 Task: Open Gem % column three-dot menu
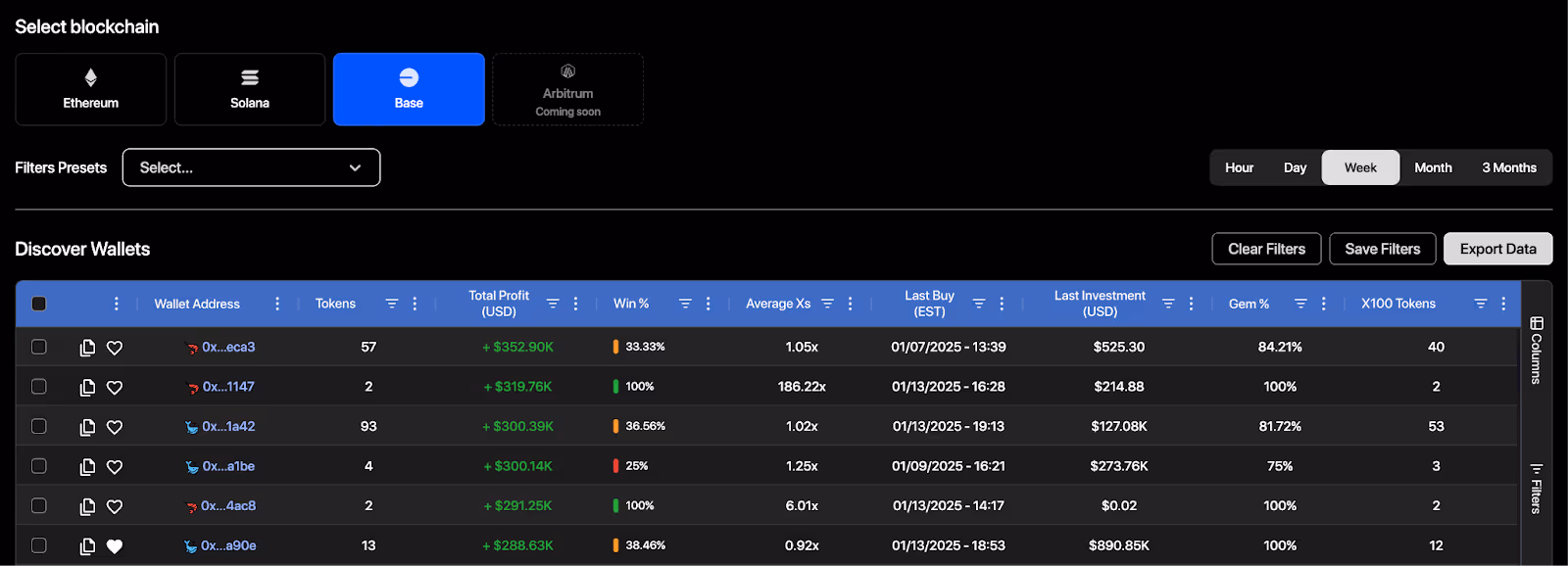coord(1323,304)
